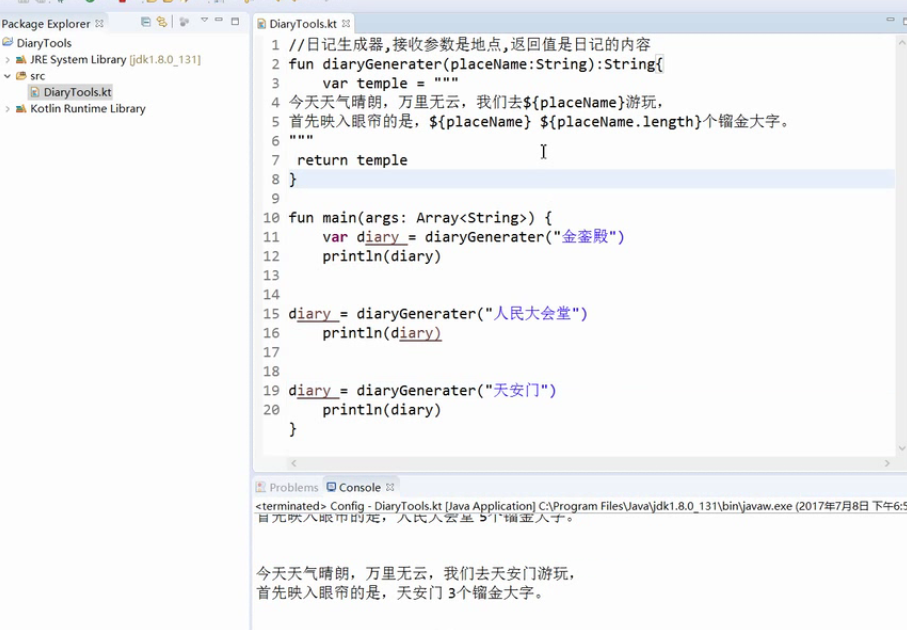Click the editor horizontal scrollbar left arrow
Screen dimensions: 907x630
(x=294, y=463)
